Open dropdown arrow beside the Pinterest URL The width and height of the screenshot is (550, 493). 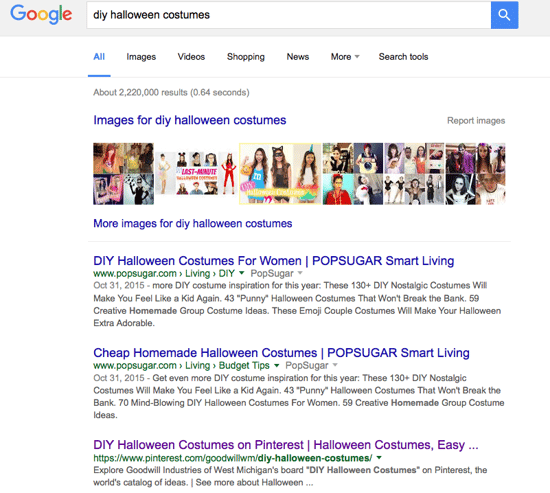(379, 458)
